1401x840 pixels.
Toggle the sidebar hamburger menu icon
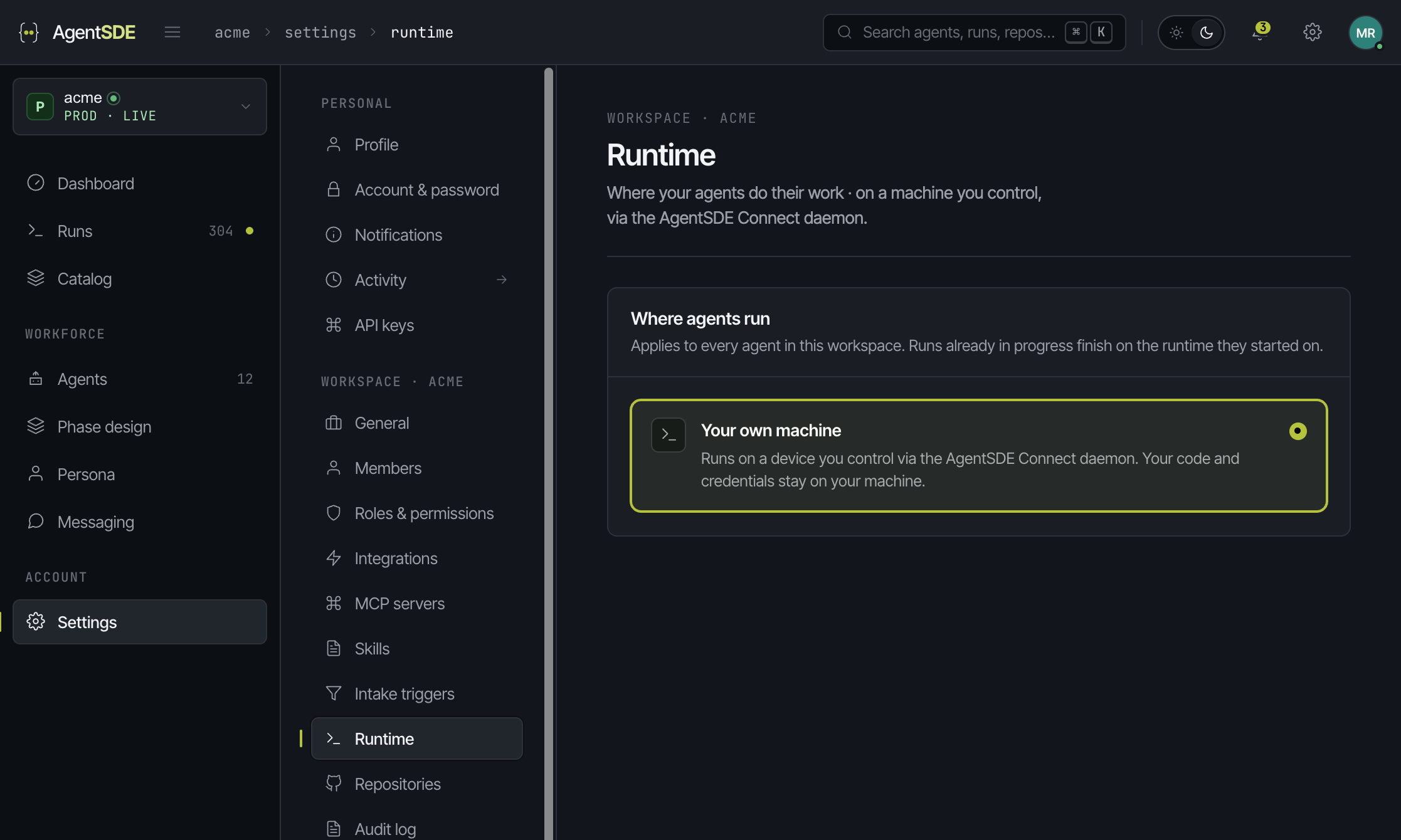tap(172, 32)
